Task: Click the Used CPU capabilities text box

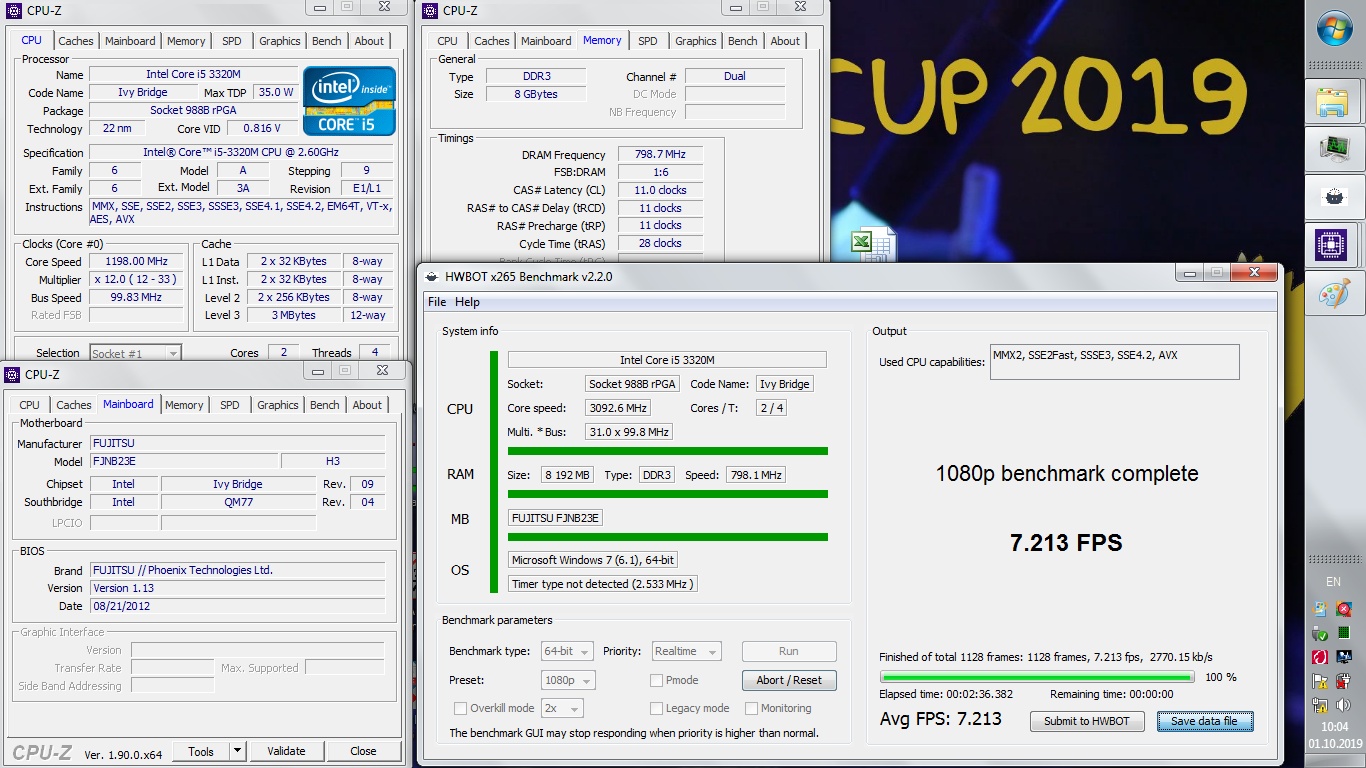Action: 1114,362
